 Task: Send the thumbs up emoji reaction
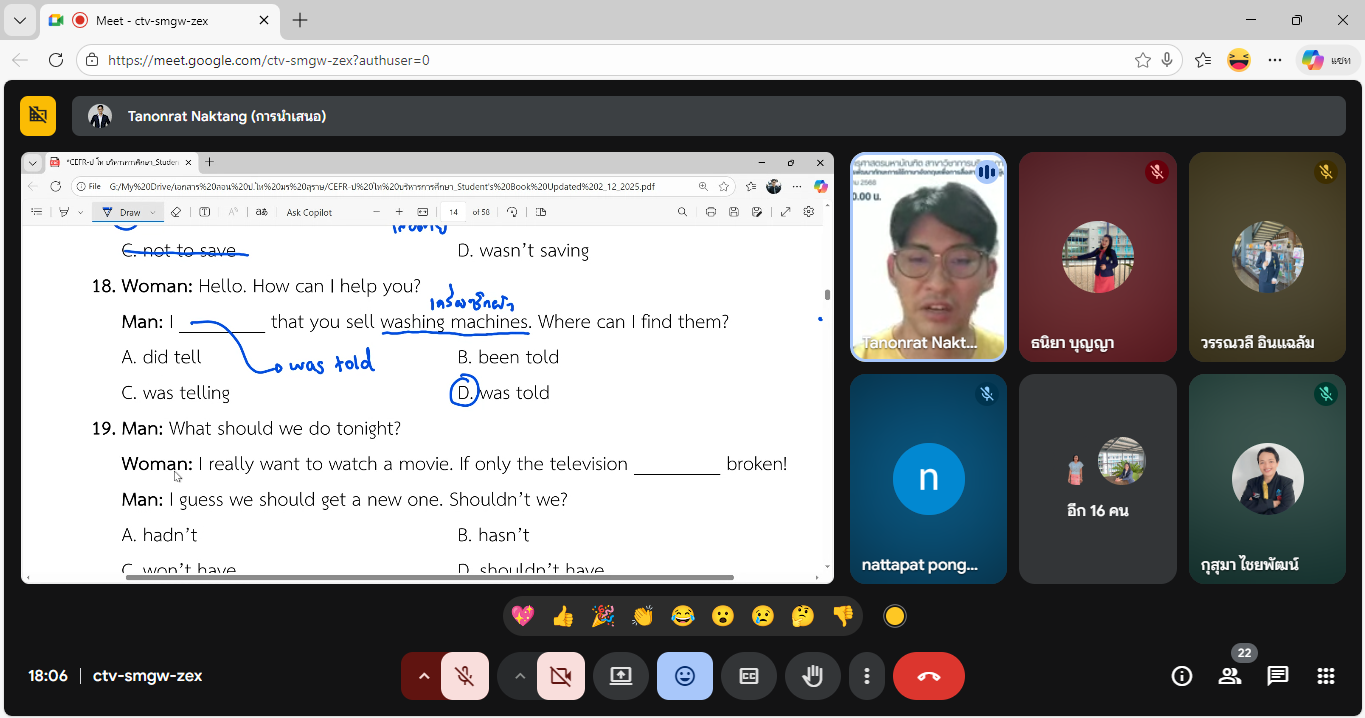tap(562, 616)
